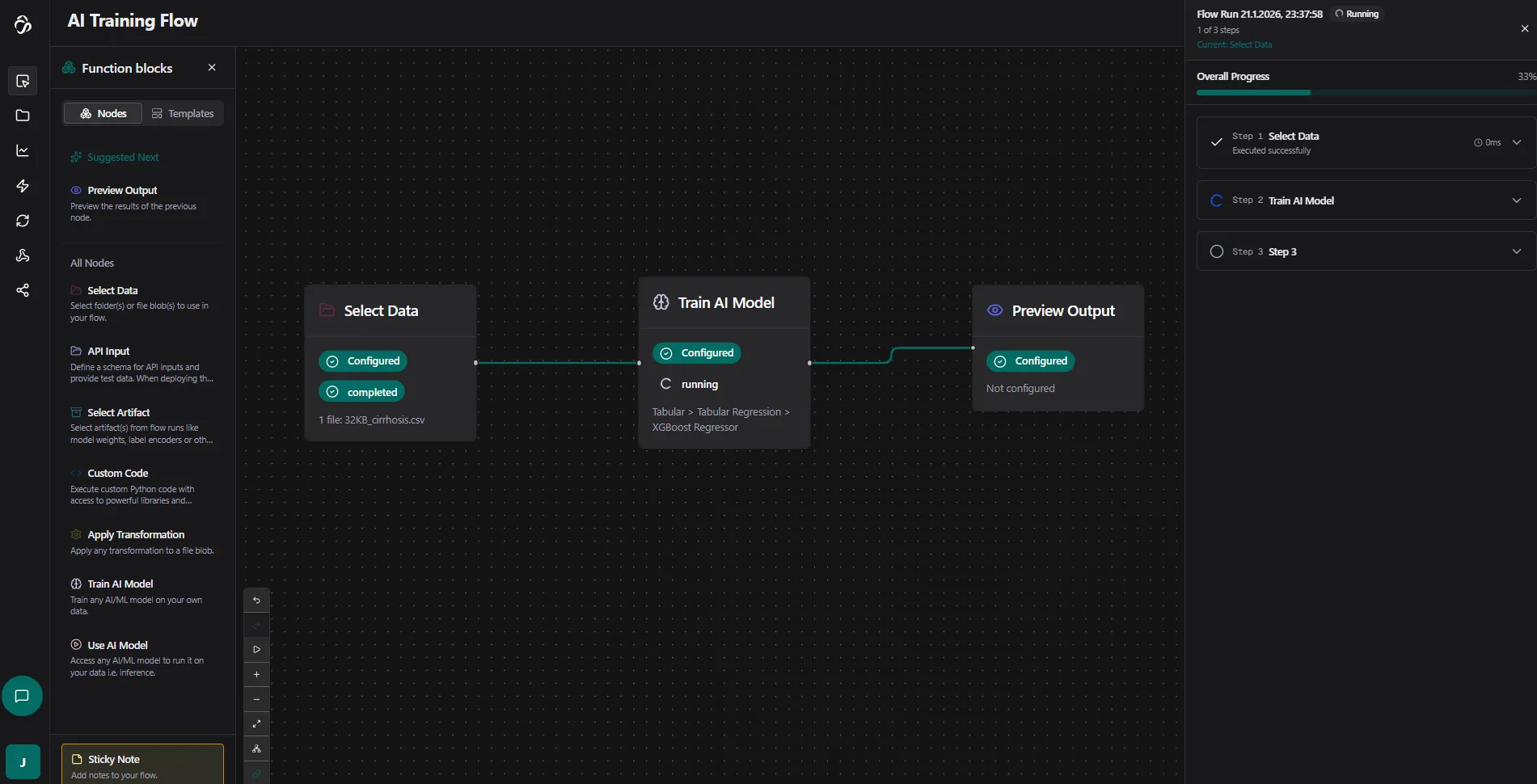Zoom in using the plus icon
The height and width of the screenshot is (784, 1537).
tap(256, 675)
